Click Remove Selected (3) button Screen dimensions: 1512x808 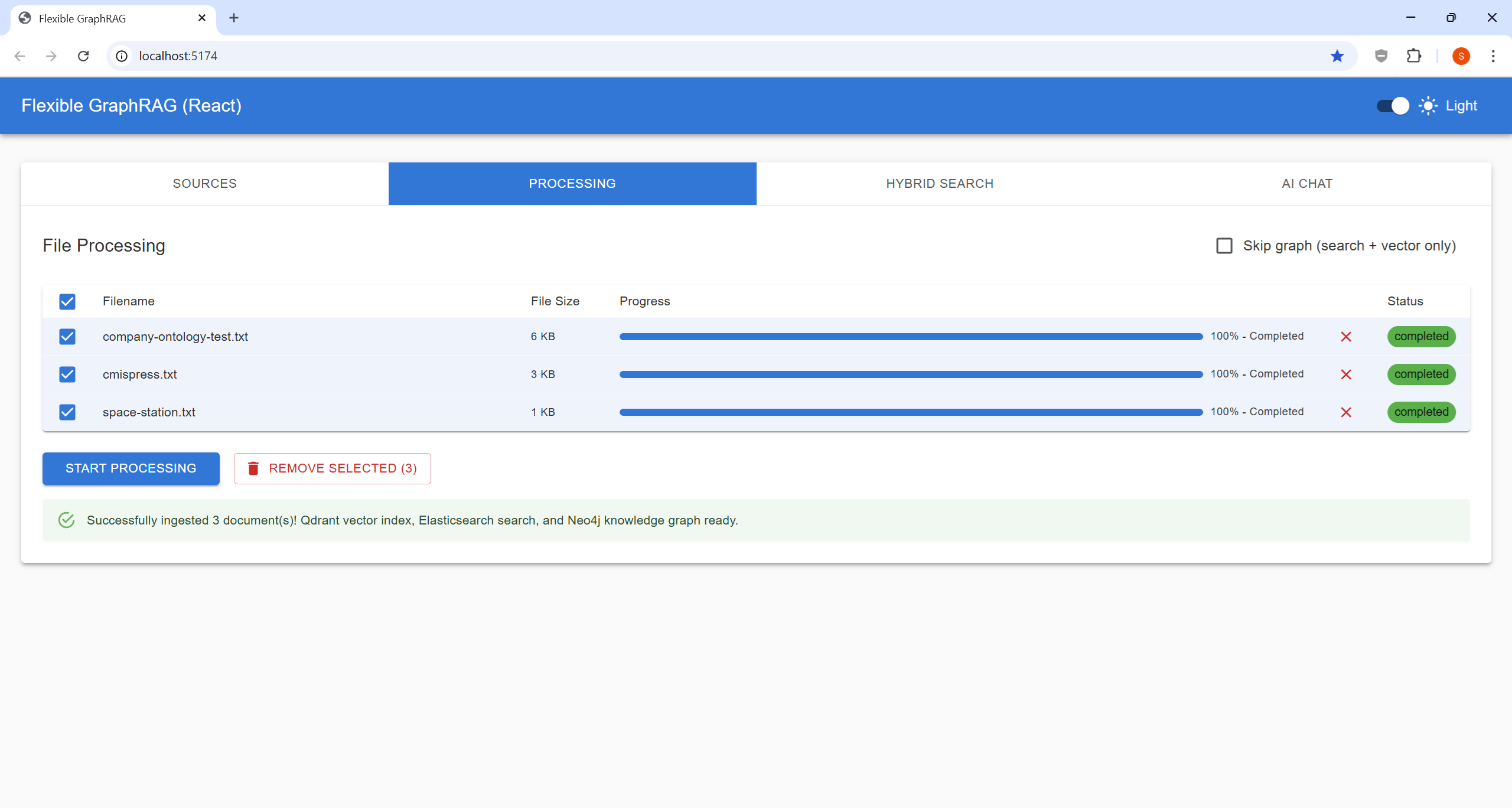(x=332, y=468)
